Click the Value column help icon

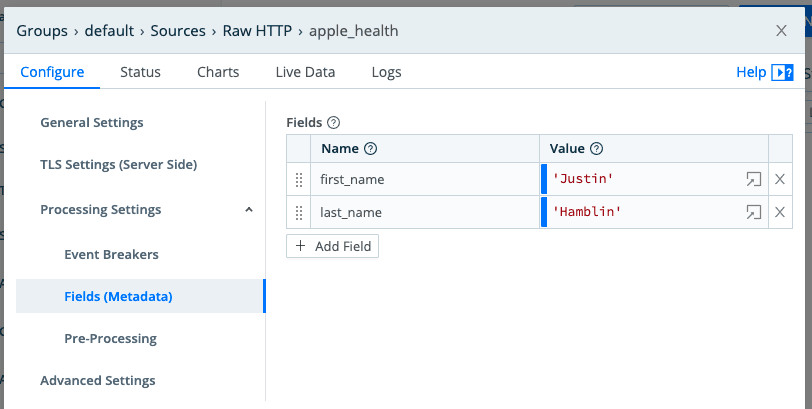(597, 148)
